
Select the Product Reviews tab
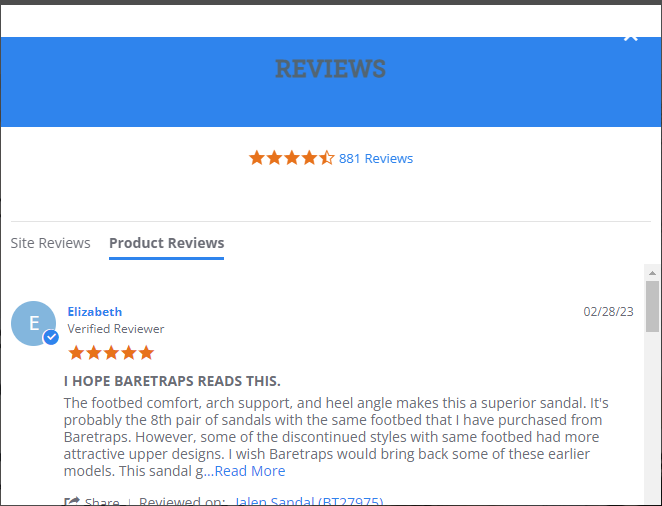166,243
